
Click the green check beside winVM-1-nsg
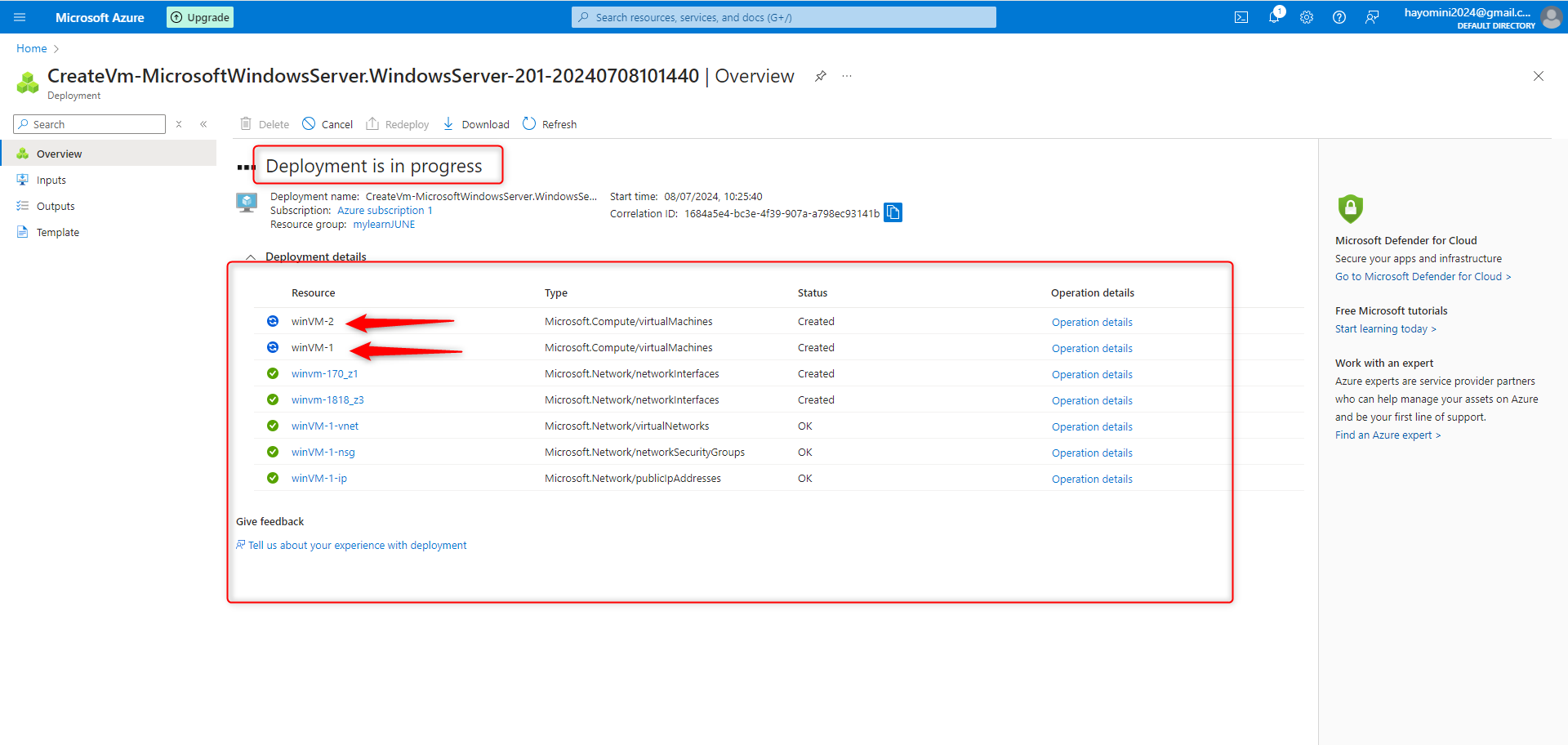click(273, 452)
